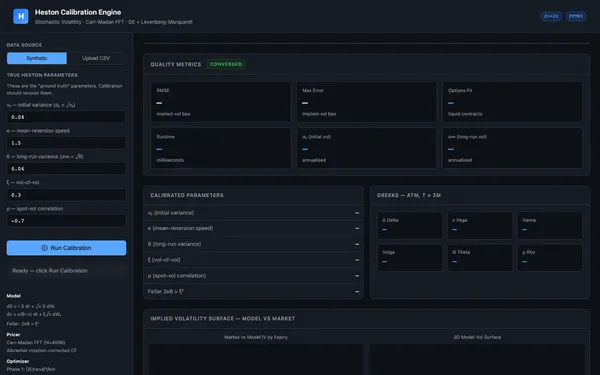The width and height of the screenshot is (600, 375).
Task: Select the v₀ (initial variance) calibrated row
Action: tap(253, 213)
